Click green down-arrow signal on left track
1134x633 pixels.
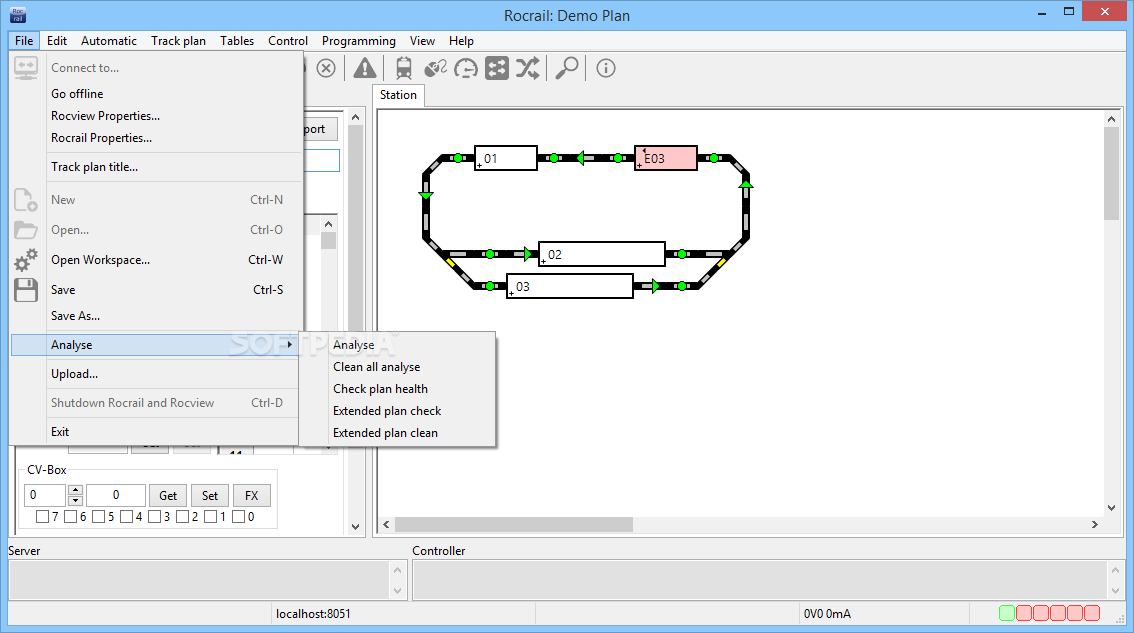point(426,195)
